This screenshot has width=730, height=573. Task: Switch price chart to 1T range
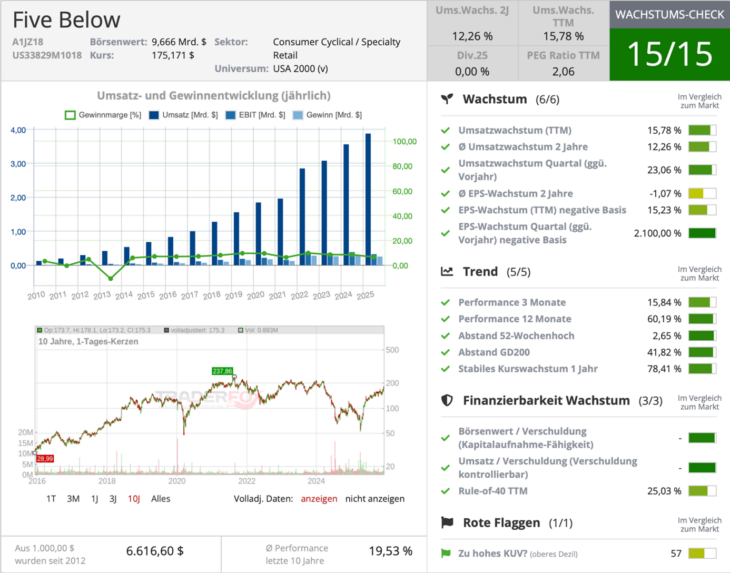click(50, 498)
